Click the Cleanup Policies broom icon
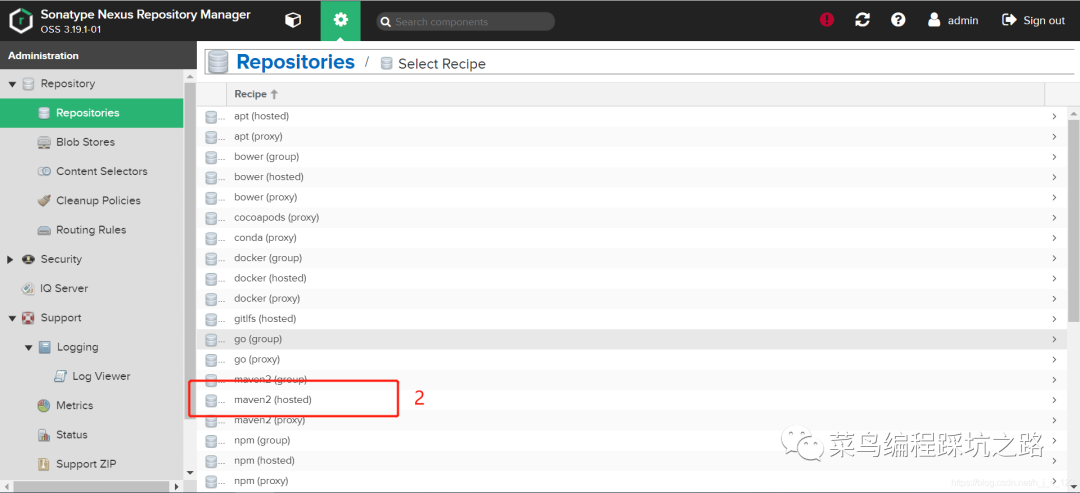This screenshot has width=1080, height=493. pos(44,200)
